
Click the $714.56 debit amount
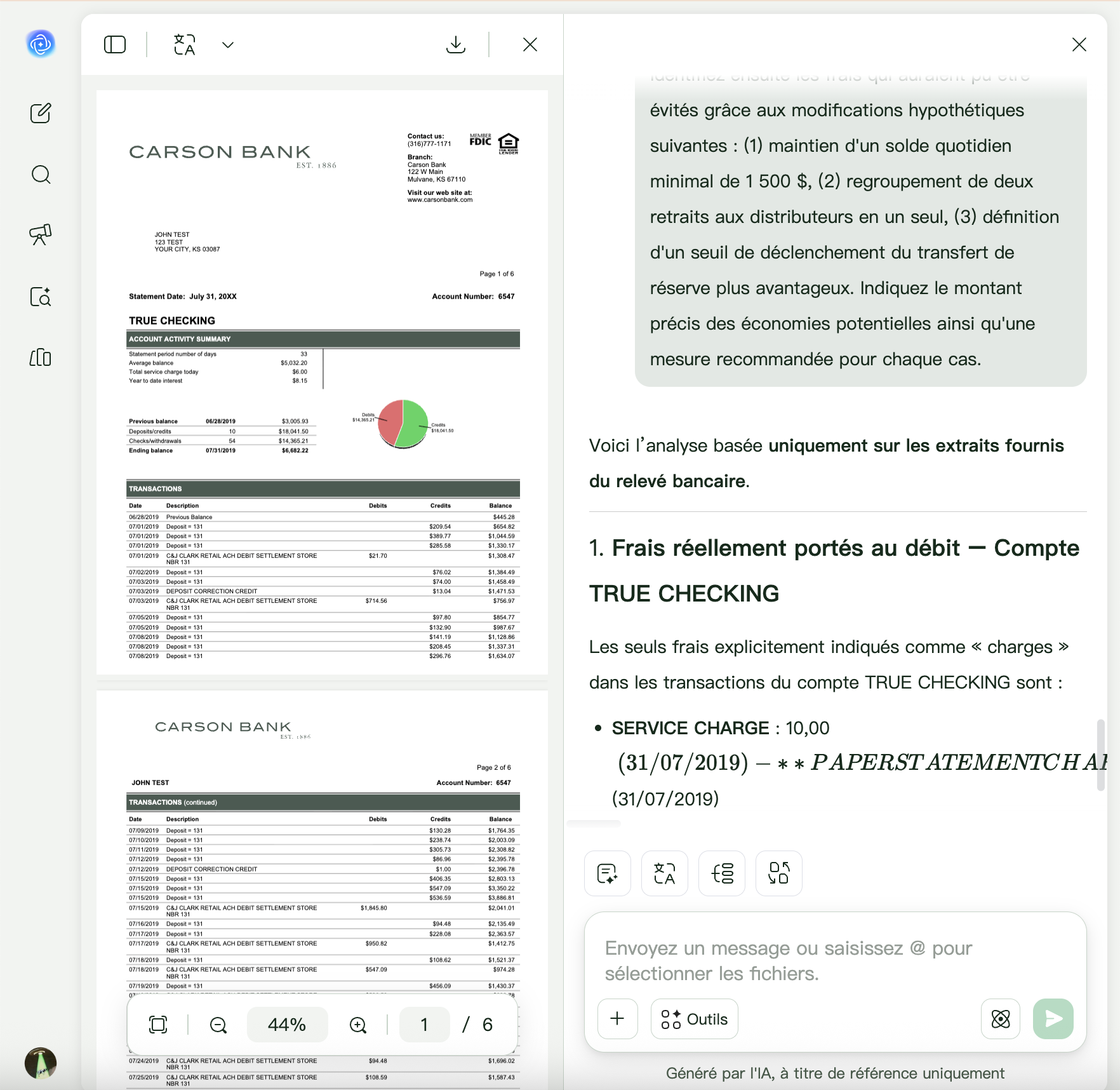click(x=376, y=601)
